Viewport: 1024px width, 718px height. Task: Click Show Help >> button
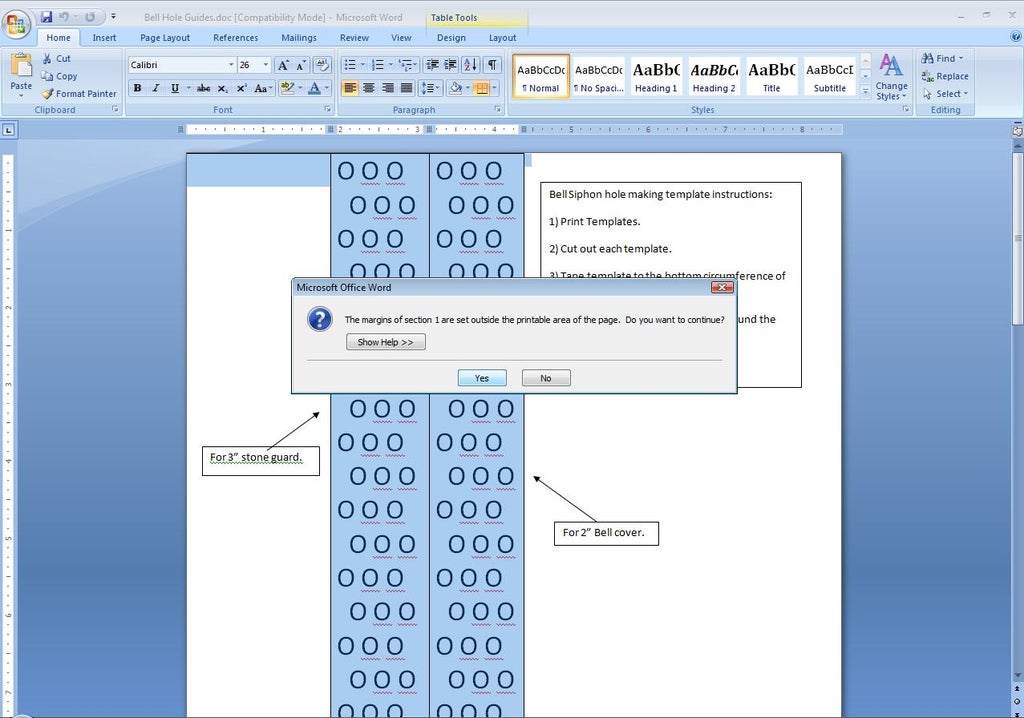click(x=385, y=342)
